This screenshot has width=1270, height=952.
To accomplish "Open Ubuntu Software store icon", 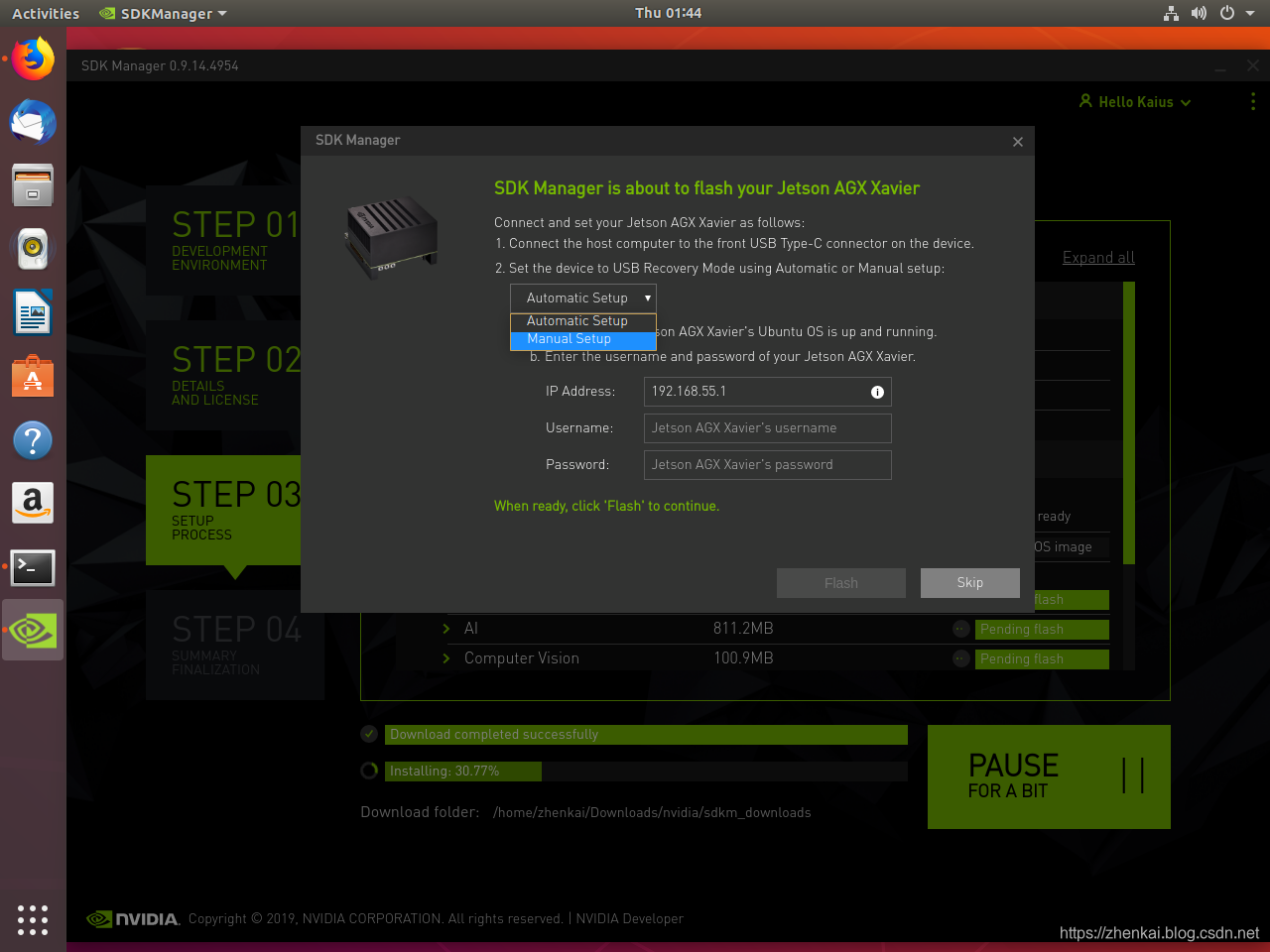I will [x=33, y=377].
